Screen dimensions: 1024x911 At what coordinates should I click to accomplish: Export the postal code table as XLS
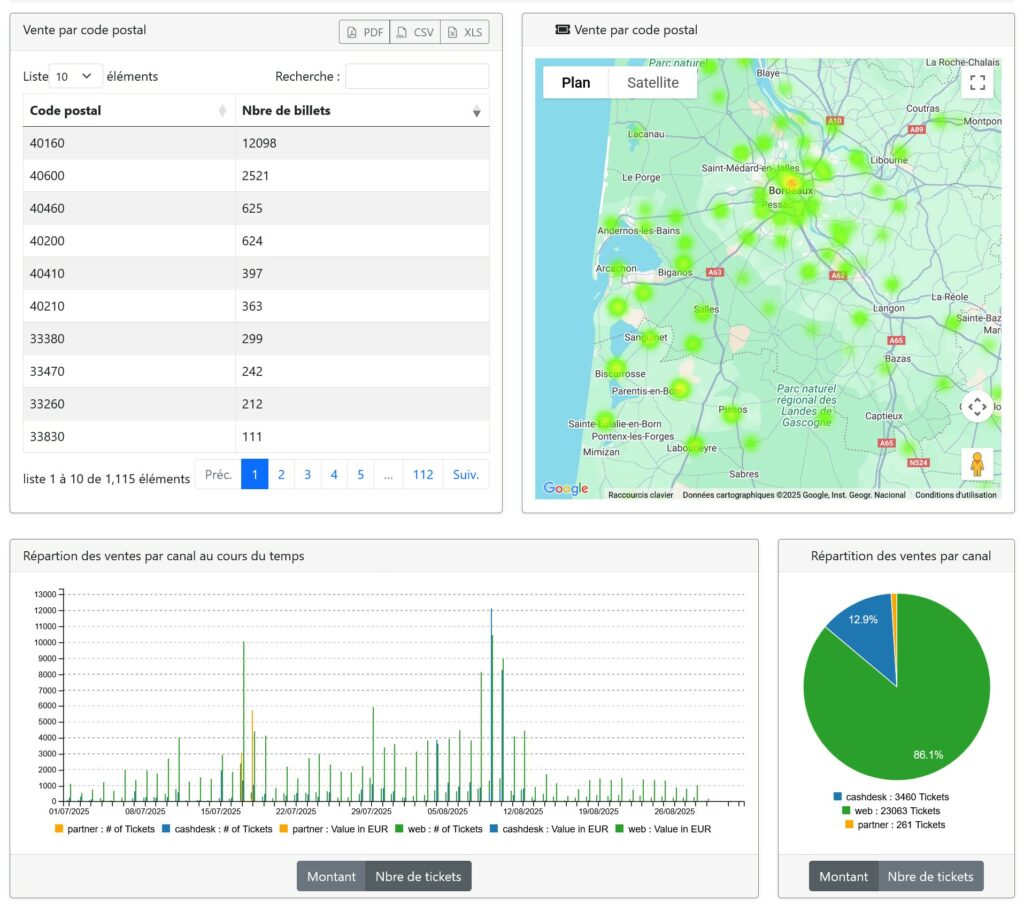(465, 32)
